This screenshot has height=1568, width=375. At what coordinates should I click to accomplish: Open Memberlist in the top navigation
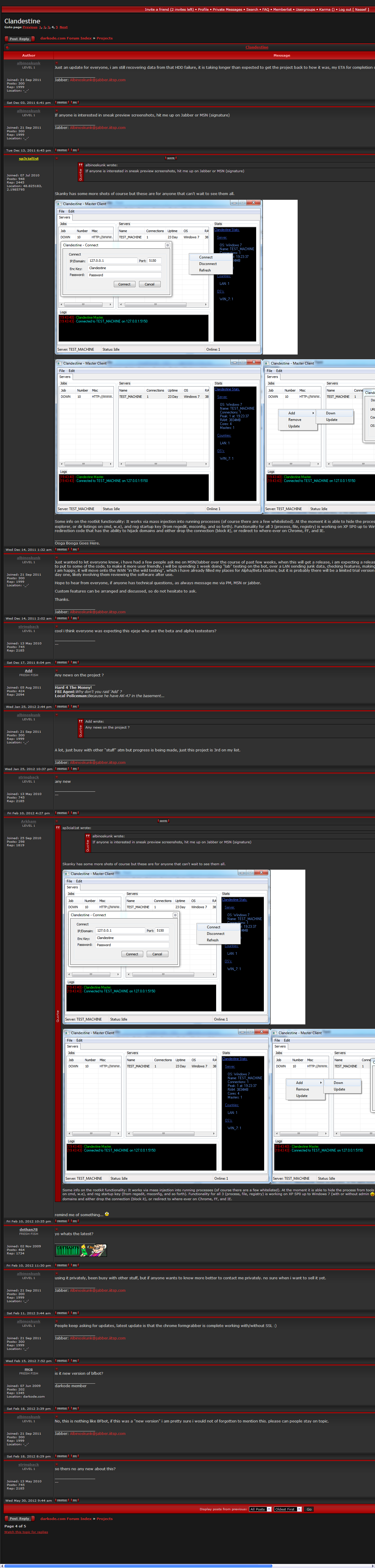pos(283,10)
